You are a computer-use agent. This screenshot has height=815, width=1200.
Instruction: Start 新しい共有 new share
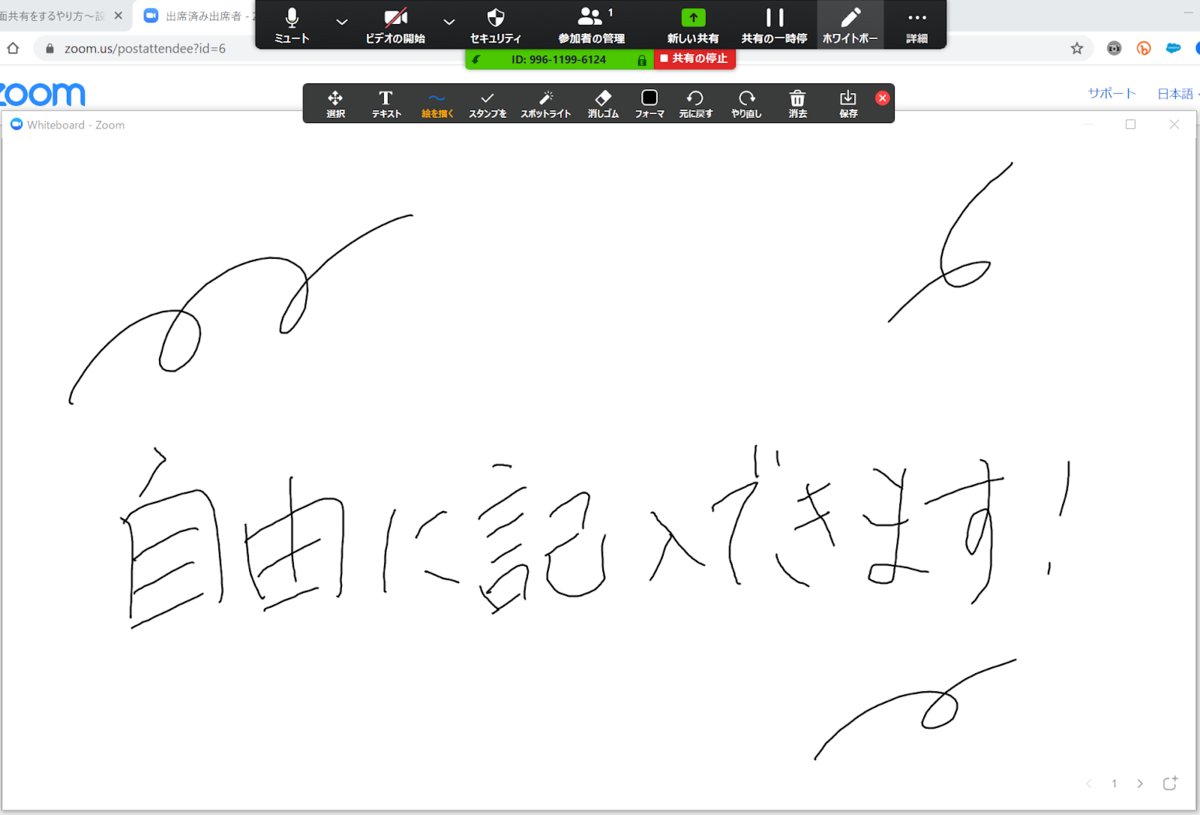coord(693,26)
